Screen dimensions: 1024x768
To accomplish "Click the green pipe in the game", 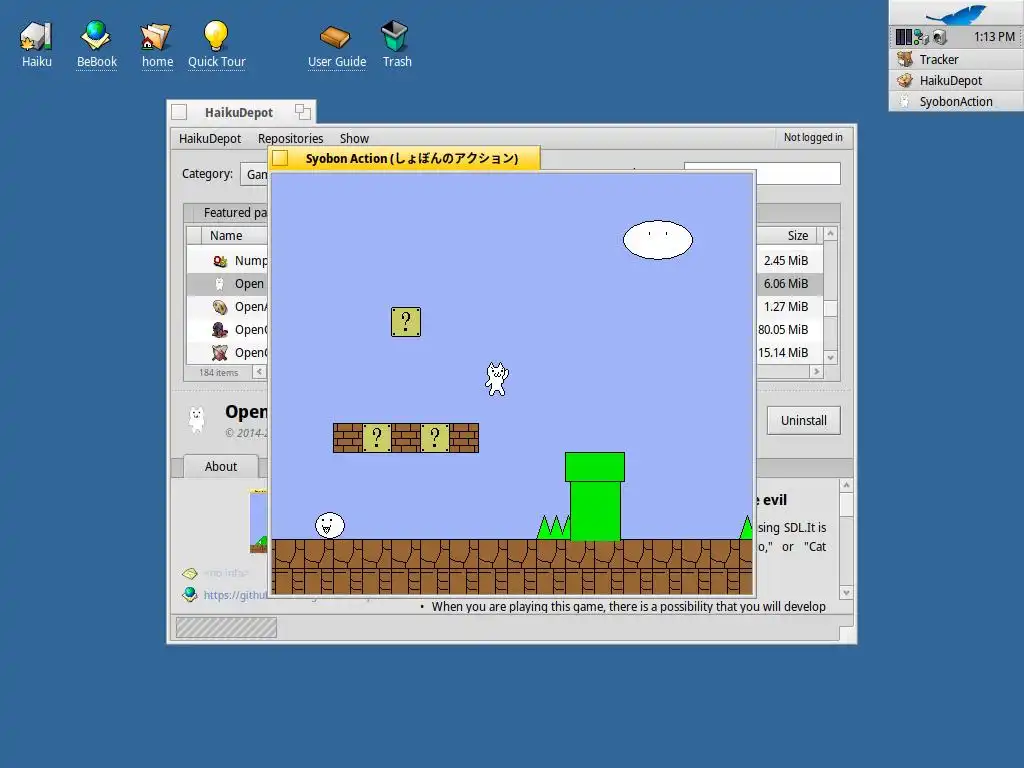I will tap(595, 496).
